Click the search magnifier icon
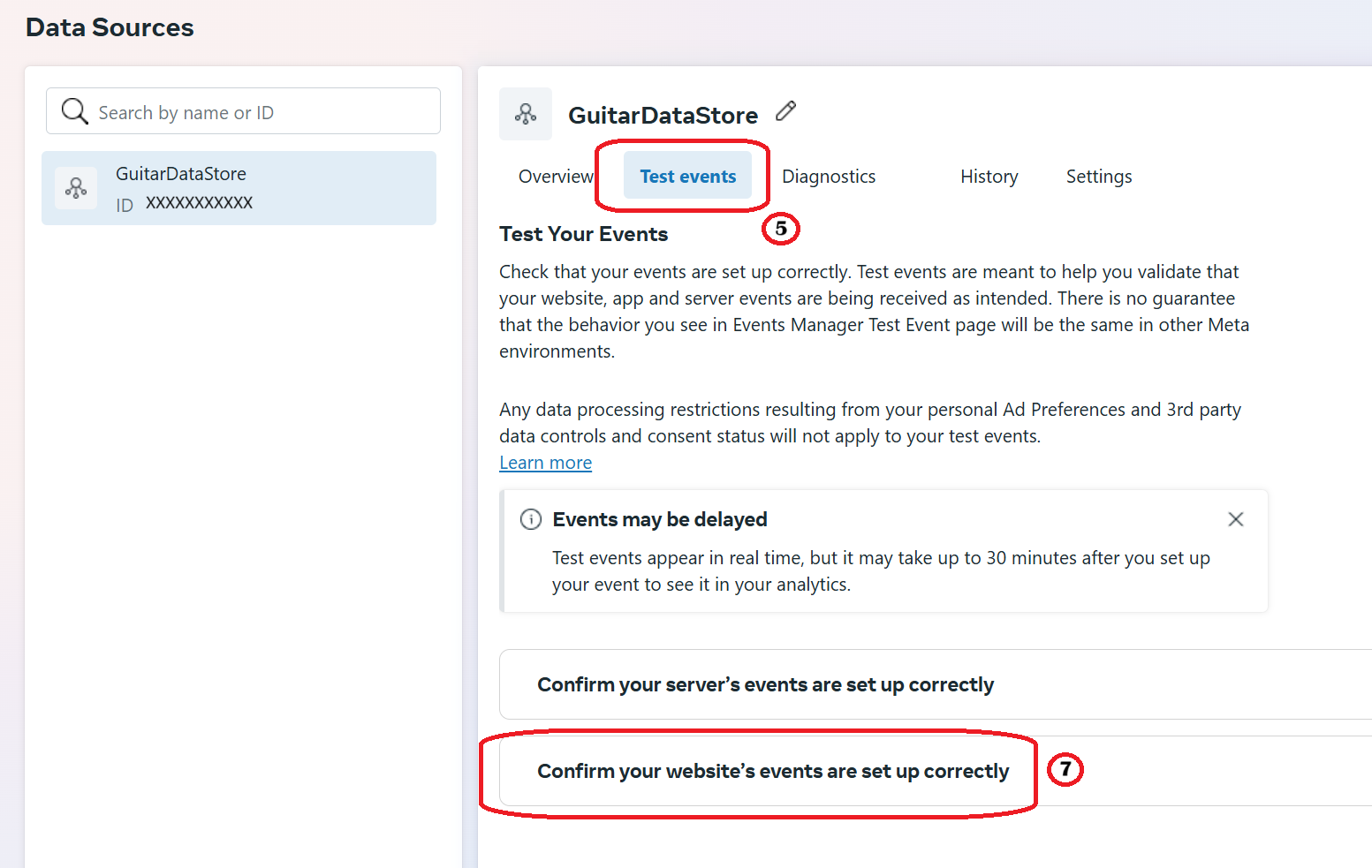Viewport: 1372px width, 868px height. [74, 111]
